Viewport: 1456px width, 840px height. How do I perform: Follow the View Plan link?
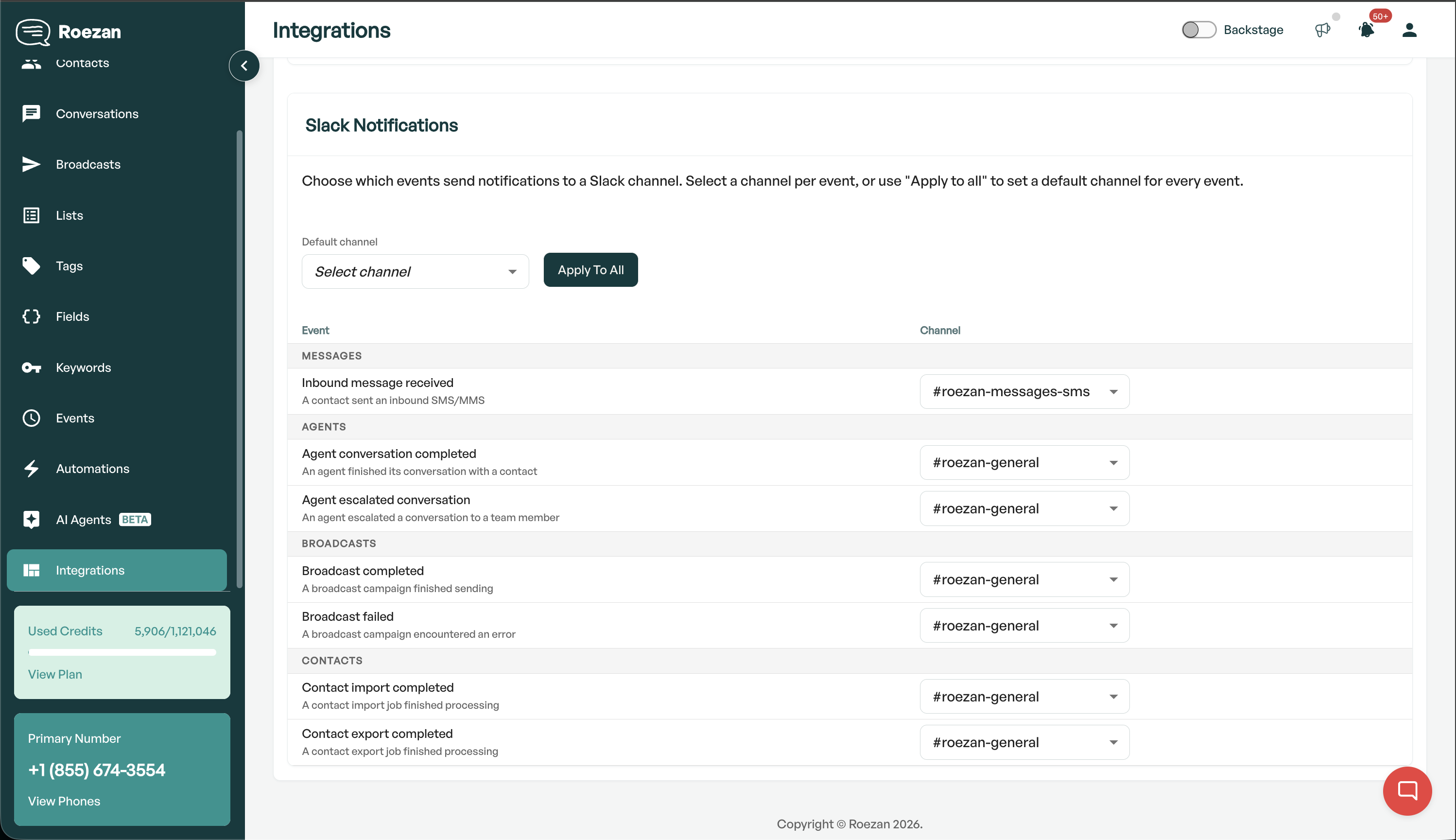tap(55, 674)
